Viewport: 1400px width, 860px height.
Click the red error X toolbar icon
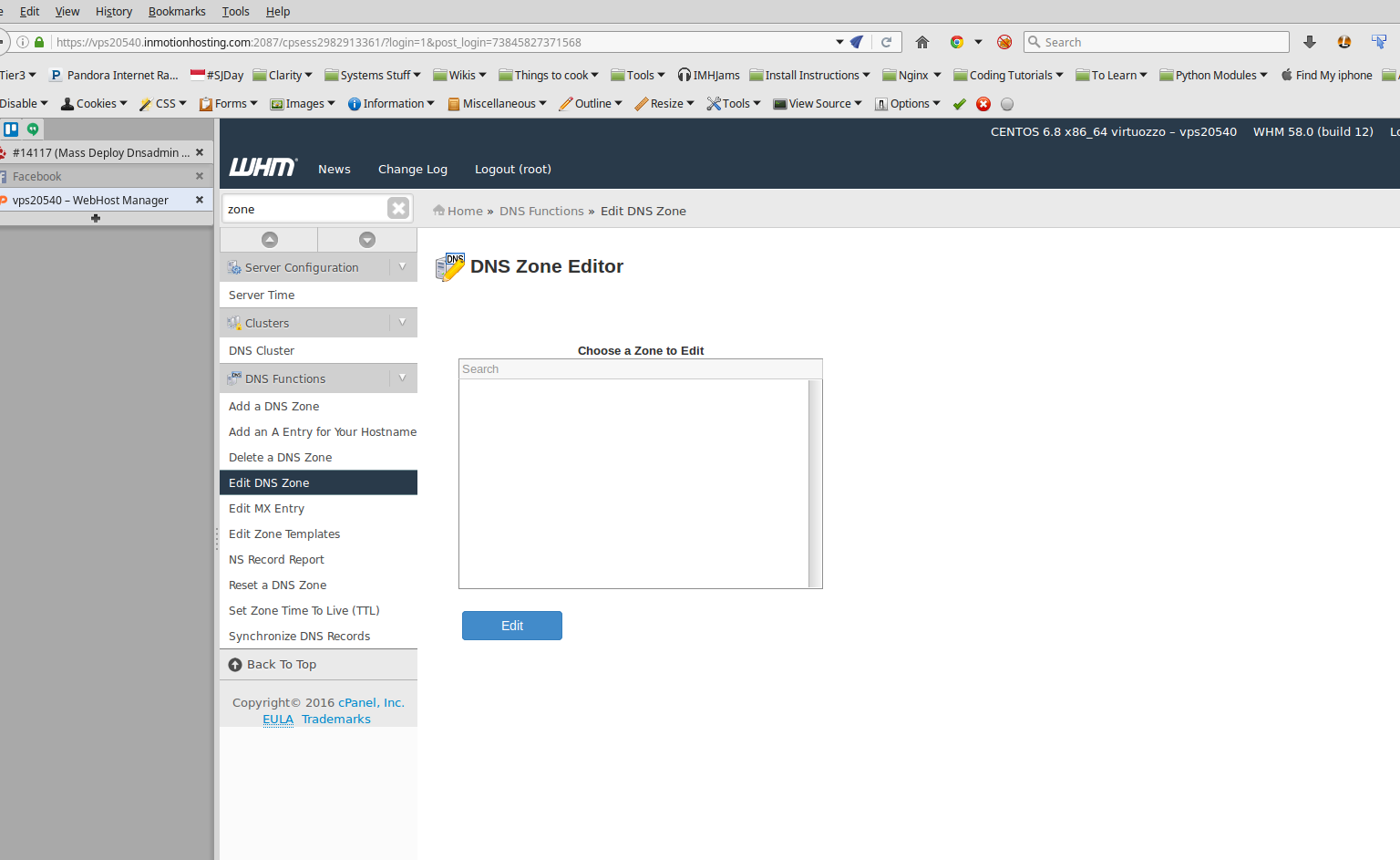point(983,104)
